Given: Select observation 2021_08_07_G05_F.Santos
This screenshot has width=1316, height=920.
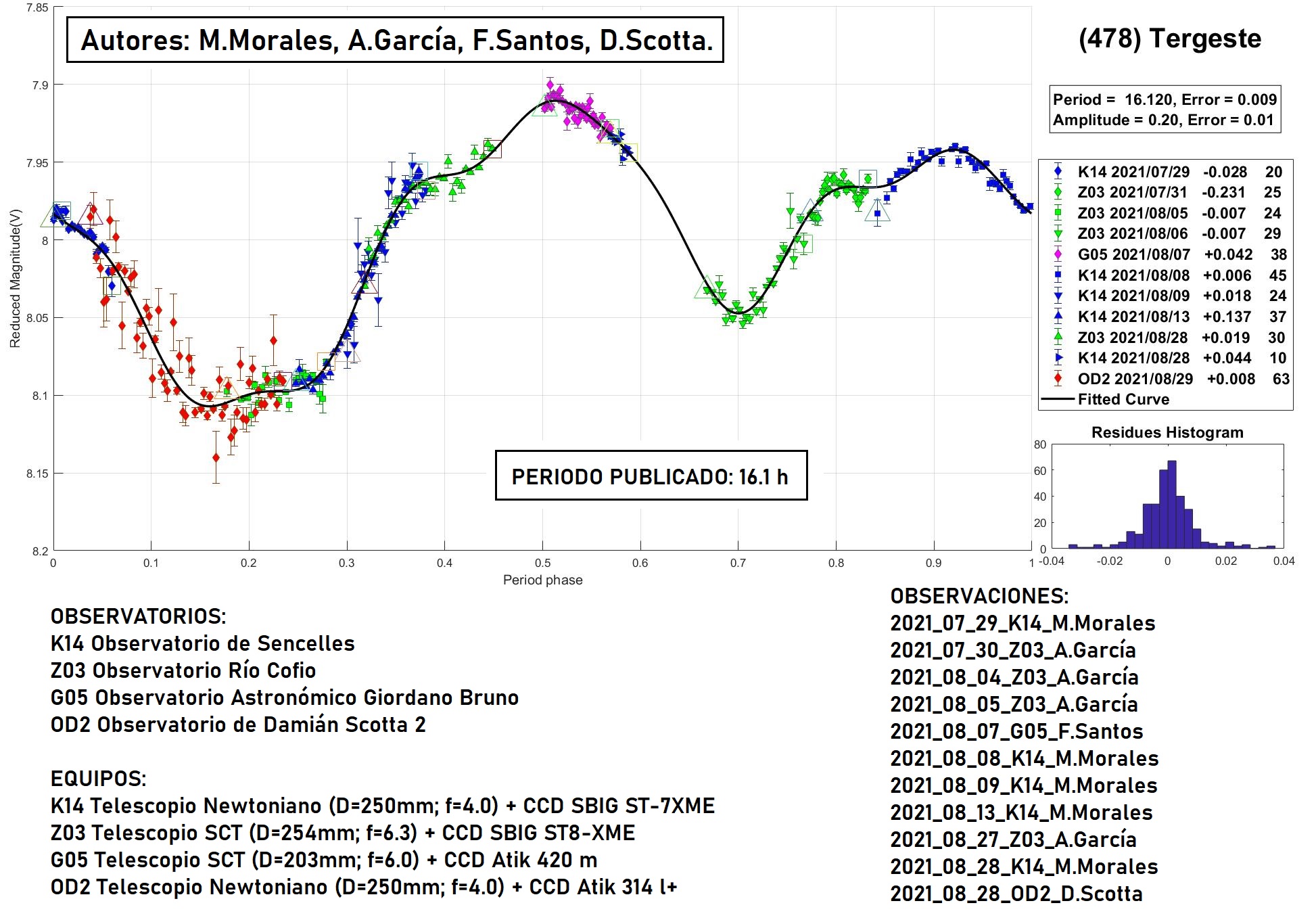Looking at the screenshot, I should pos(1016,731).
